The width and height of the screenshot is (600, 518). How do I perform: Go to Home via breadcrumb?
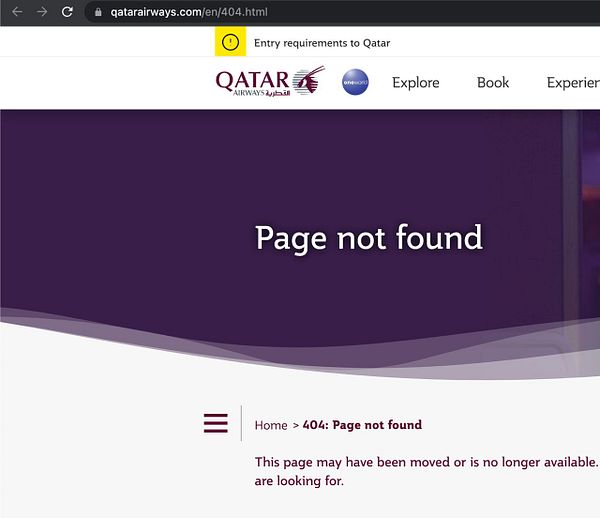tap(271, 425)
